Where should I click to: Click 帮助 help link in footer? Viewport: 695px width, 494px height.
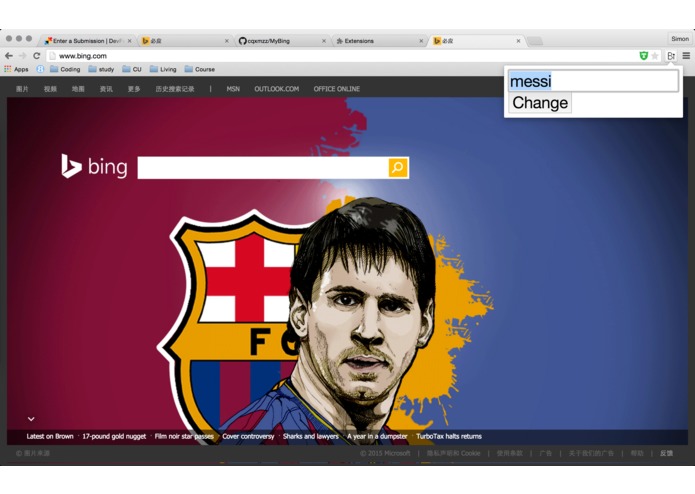pos(637,453)
